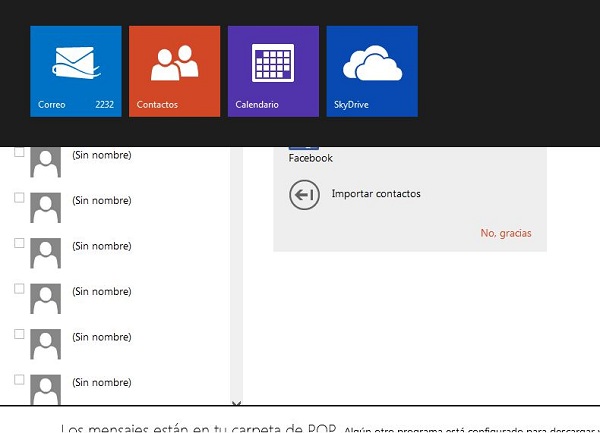The width and height of the screenshot is (600, 433).
Task: Dismiss the import panel with "No, gracias"
Action: coord(505,233)
